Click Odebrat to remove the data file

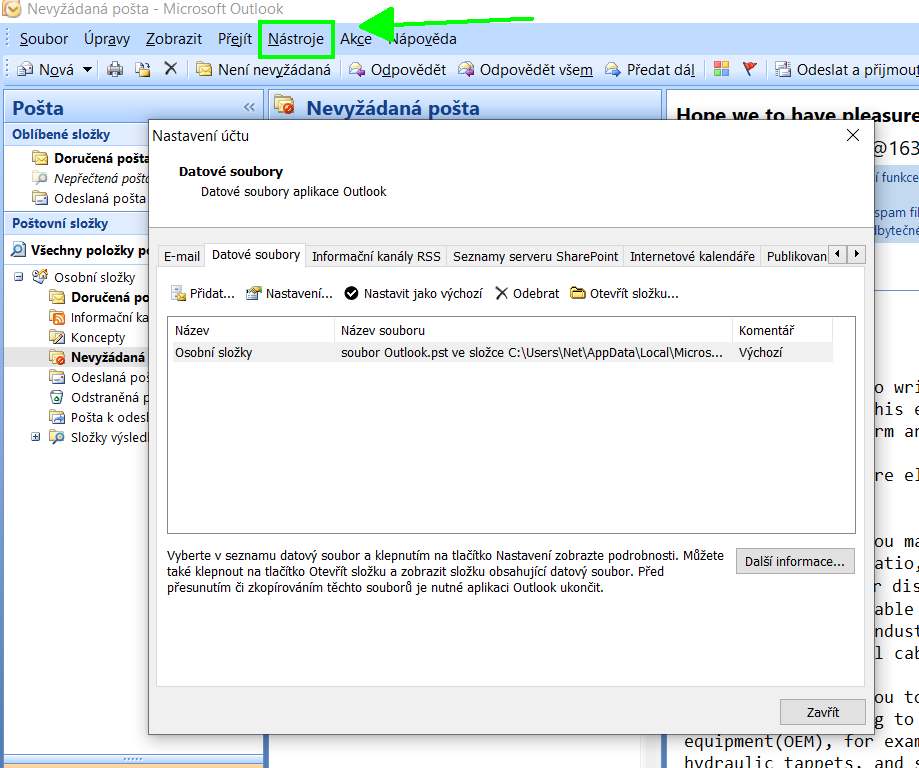click(x=527, y=293)
